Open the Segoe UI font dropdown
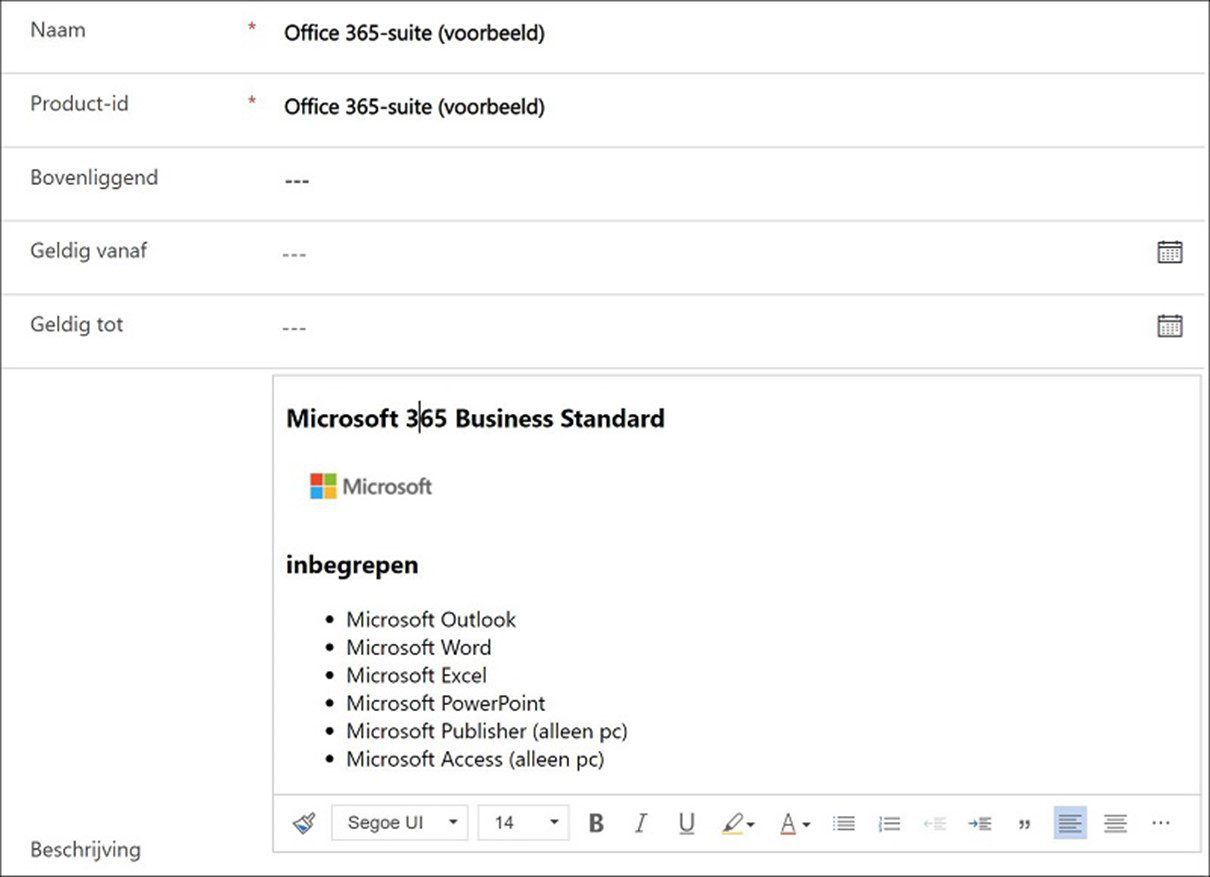1210x877 pixels. click(400, 823)
